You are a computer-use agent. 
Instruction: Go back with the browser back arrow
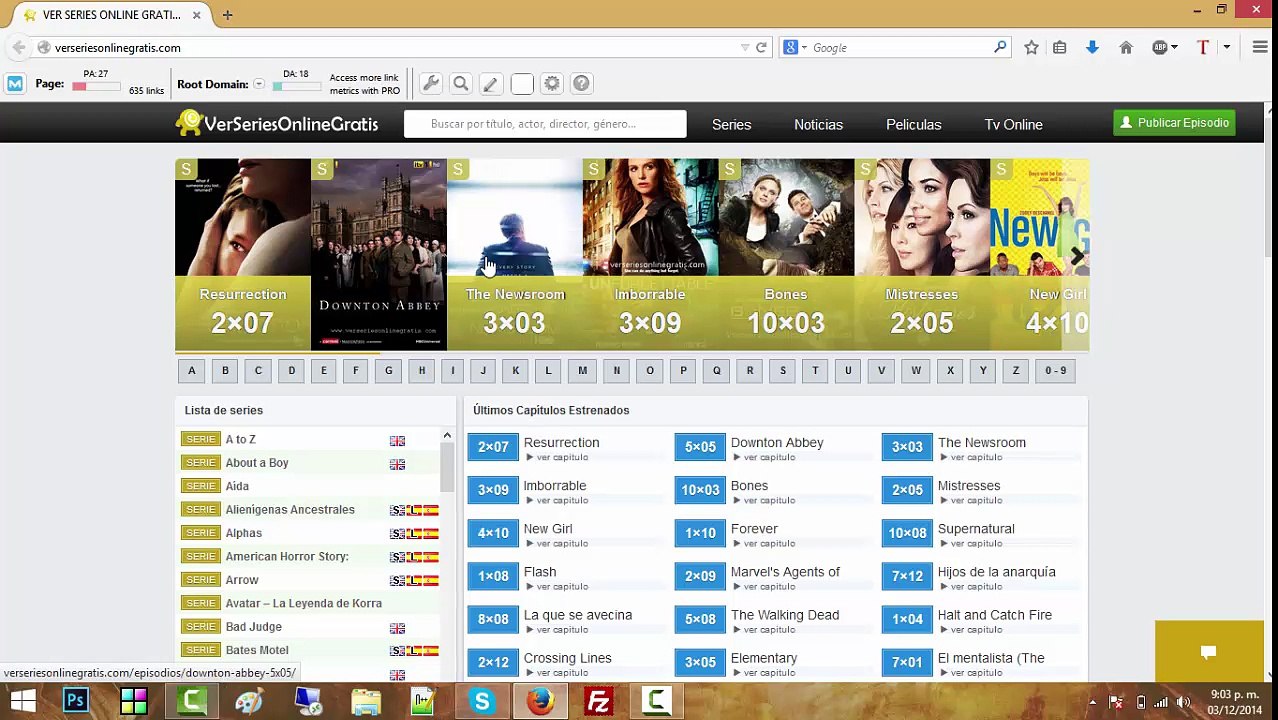(x=19, y=47)
